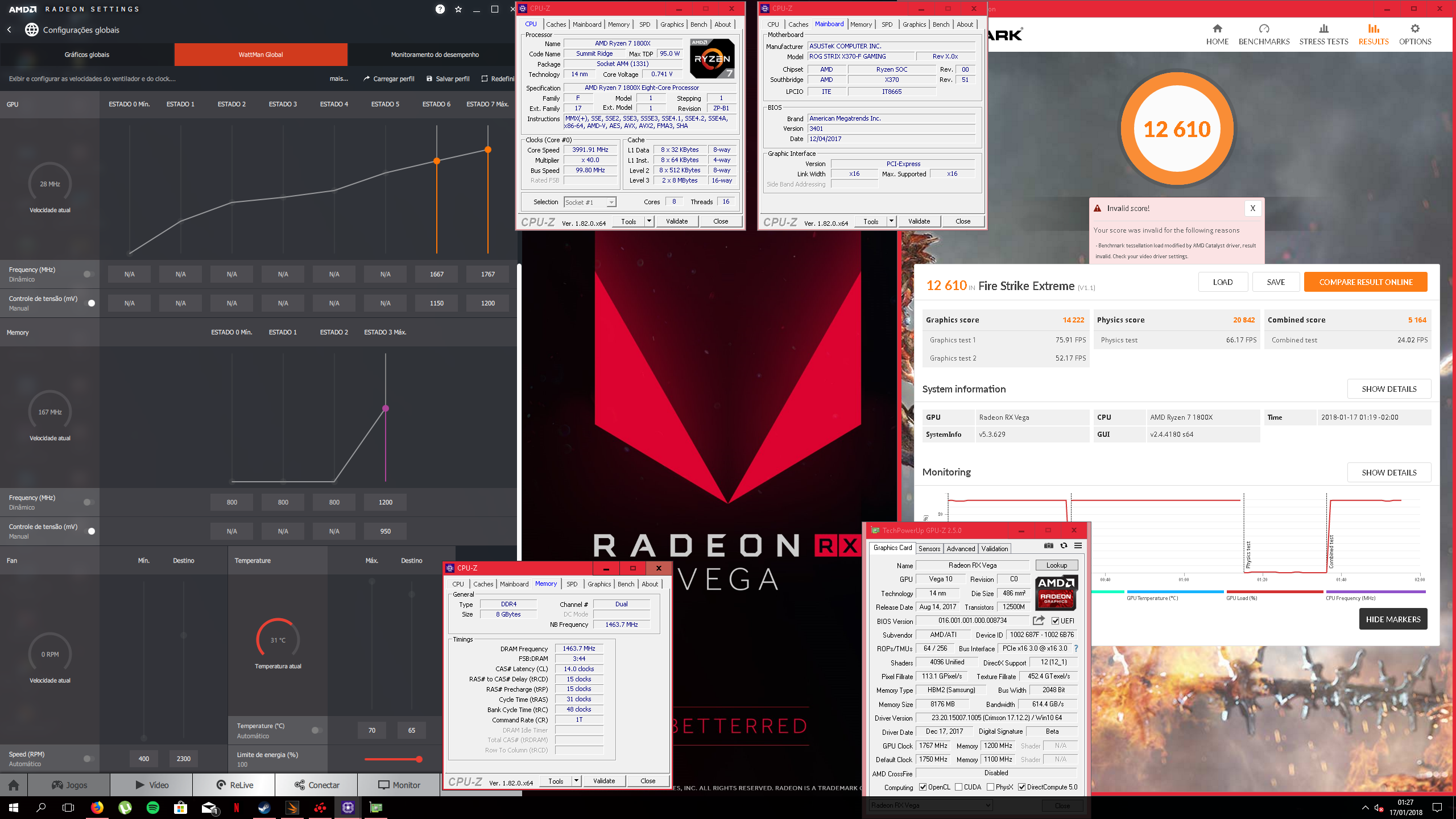Click Carregar perfil in WattMan

(x=388, y=78)
